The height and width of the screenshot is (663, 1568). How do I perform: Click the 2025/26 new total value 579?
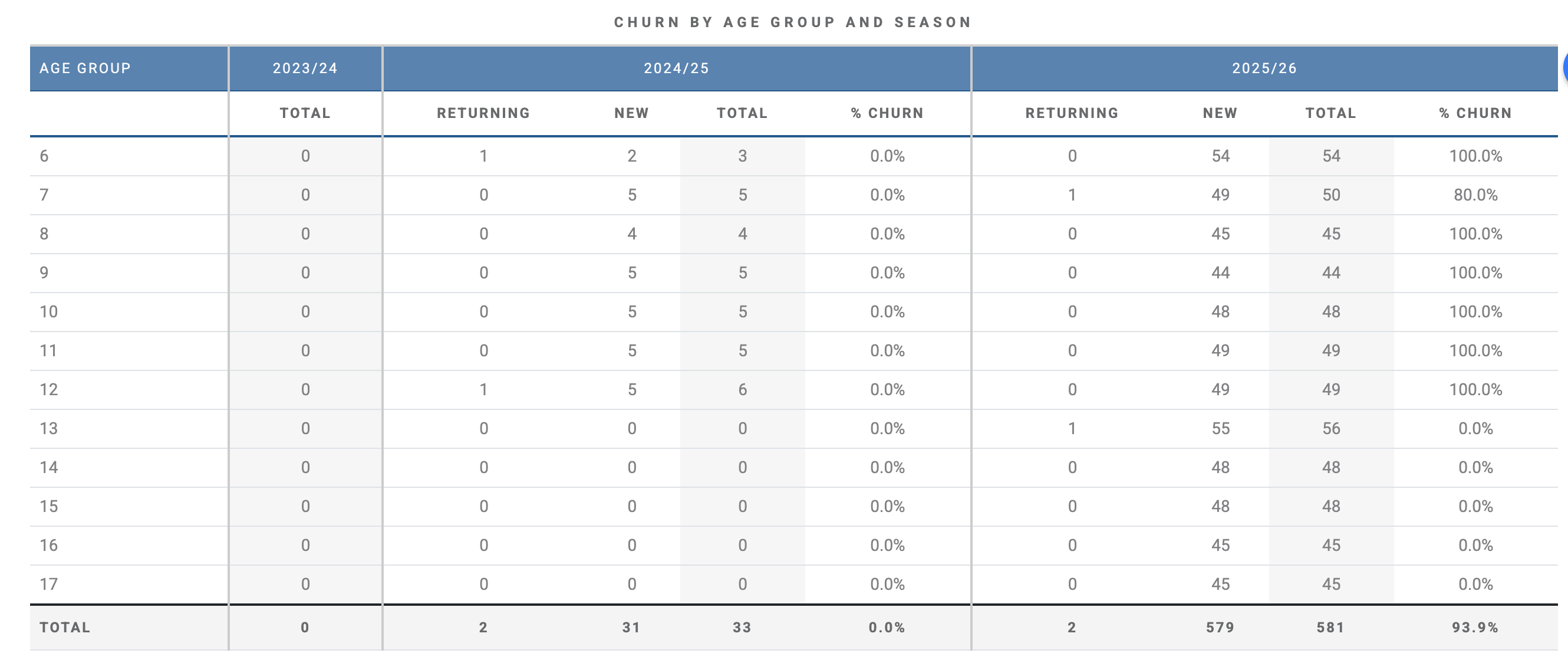click(1220, 628)
